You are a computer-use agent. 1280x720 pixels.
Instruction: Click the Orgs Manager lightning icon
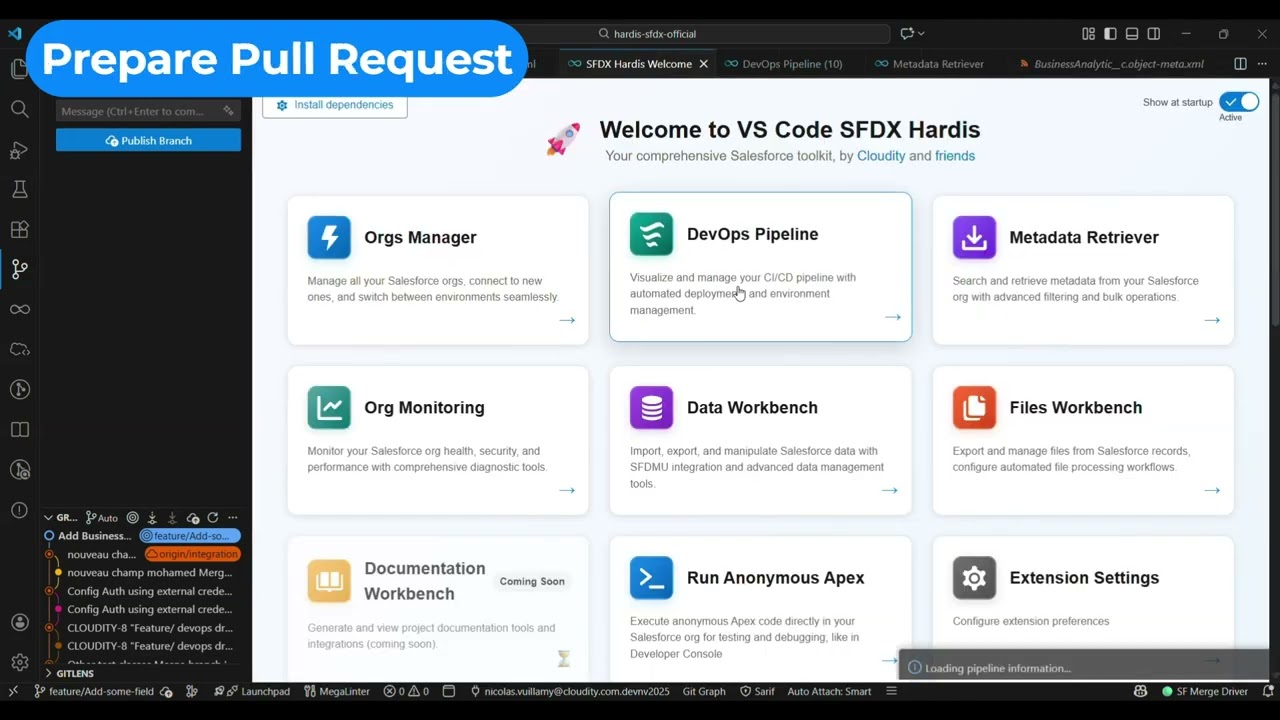coord(329,238)
